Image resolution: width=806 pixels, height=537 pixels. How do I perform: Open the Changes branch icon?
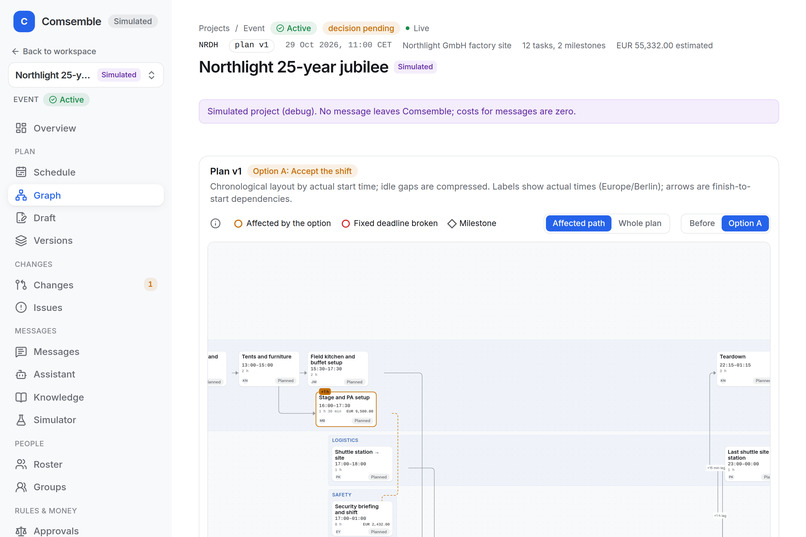21,285
